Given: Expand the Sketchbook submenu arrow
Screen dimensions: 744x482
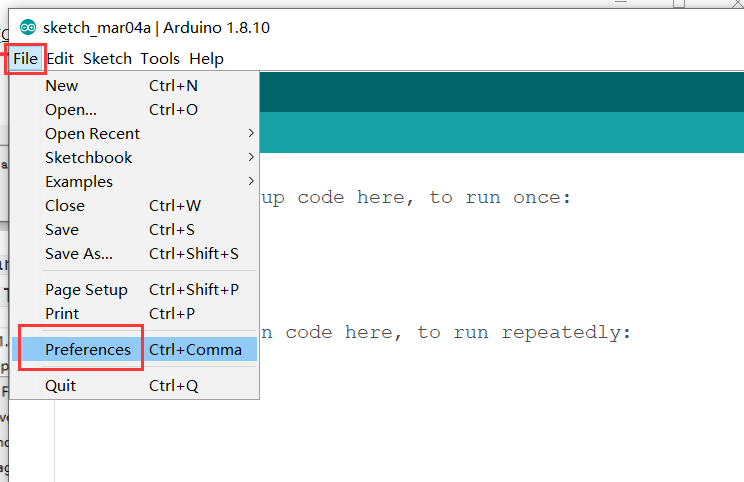Looking at the screenshot, I should (250, 158).
